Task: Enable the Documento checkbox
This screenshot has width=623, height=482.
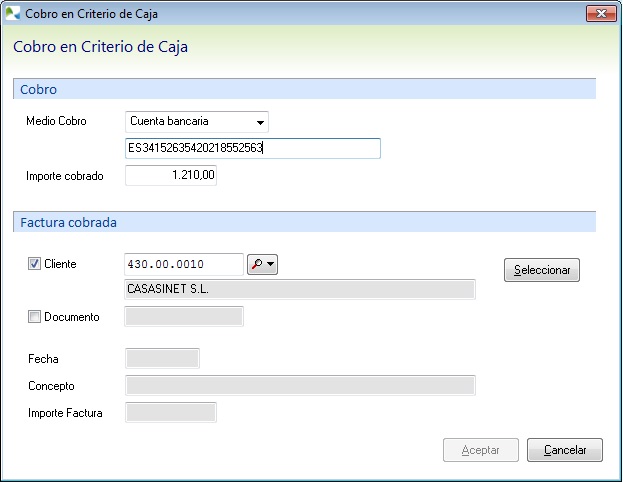Action: 35,317
